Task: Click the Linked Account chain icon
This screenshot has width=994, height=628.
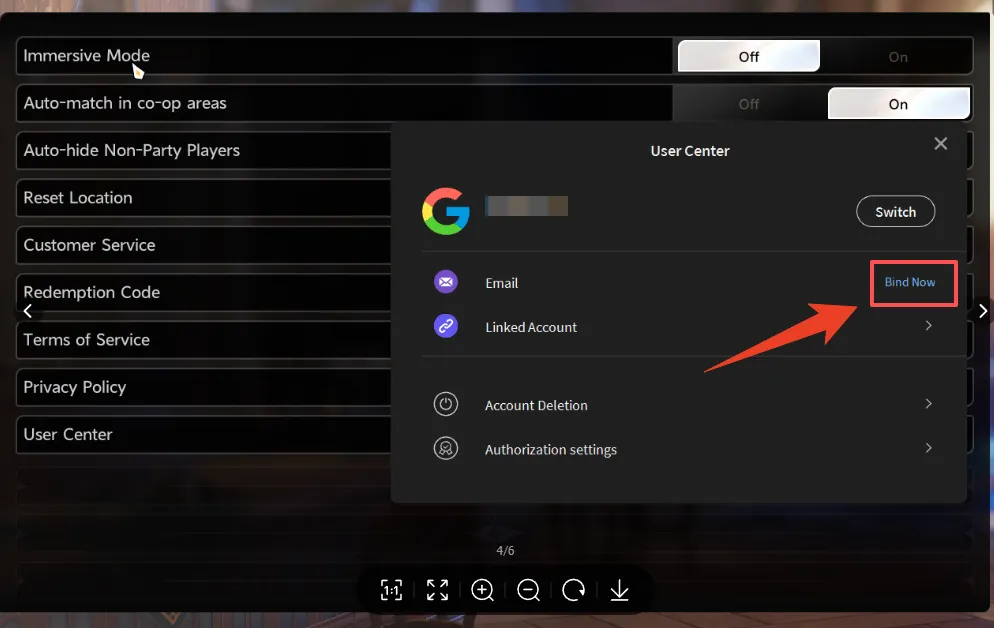Action: pyautogui.click(x=446, y=327)
